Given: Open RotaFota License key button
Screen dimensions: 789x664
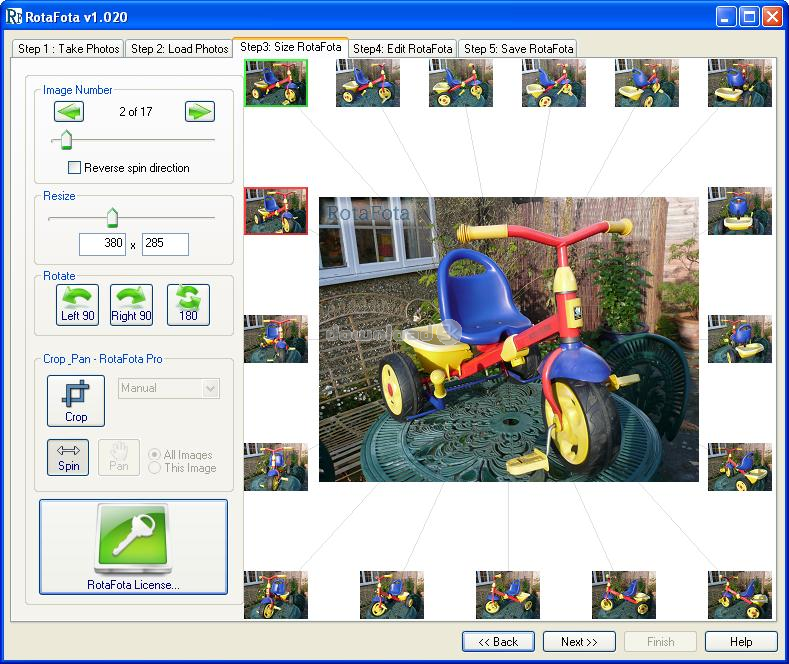Looking at the screenshot, I should (x=133, y=547).
